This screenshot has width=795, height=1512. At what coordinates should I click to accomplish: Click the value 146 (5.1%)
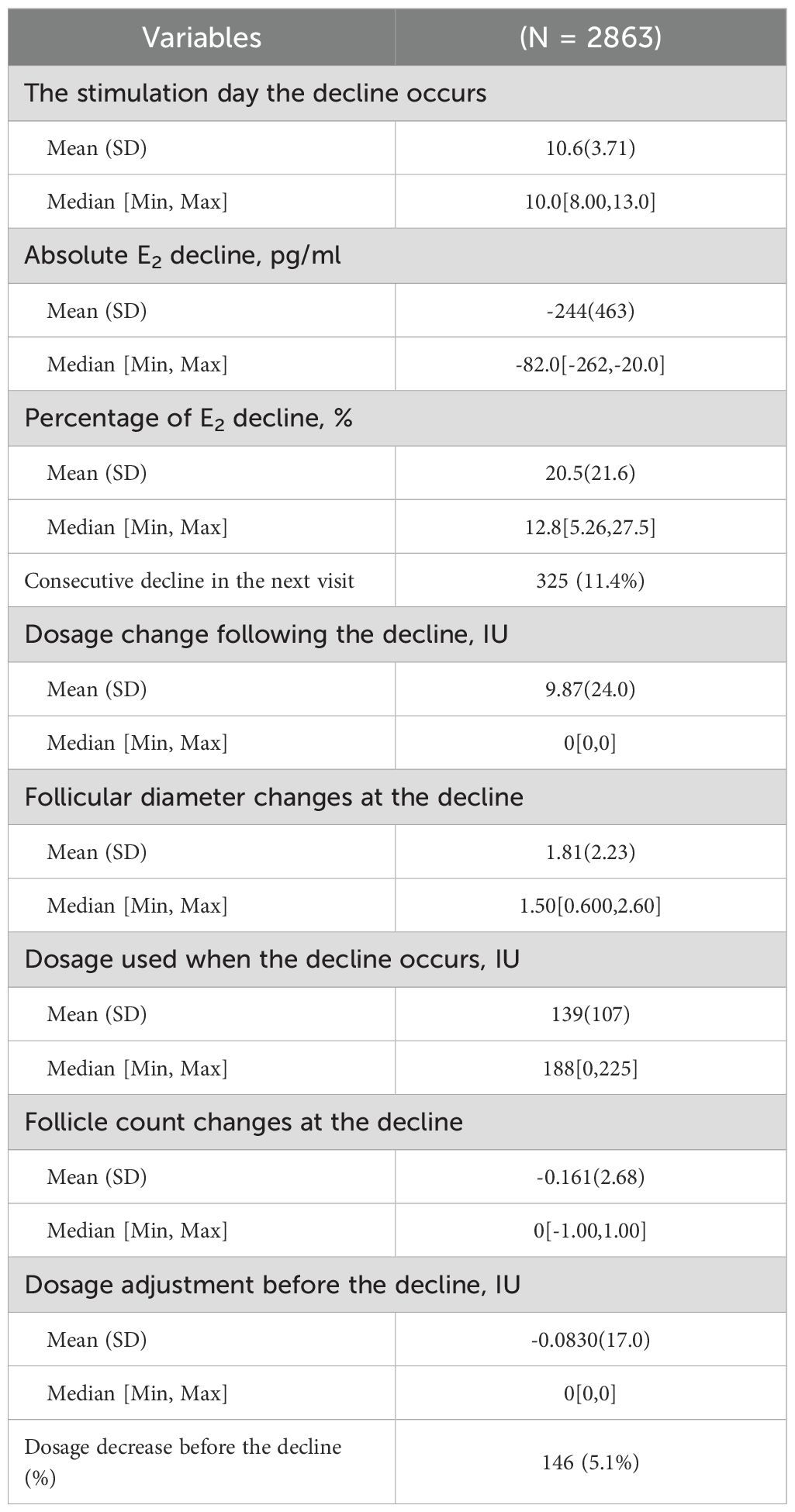pos(590,1462)
